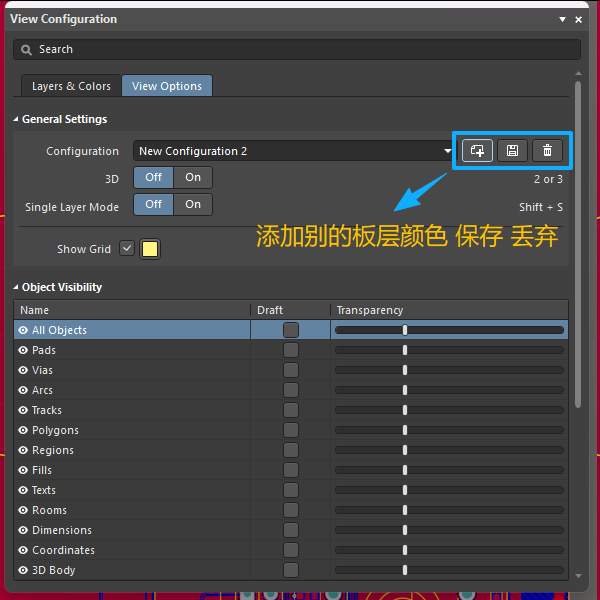Image resolution: width=600 pixels, height=600 pixels.
Task: Toggle Regions visibility eye
Action: [23, 450]
